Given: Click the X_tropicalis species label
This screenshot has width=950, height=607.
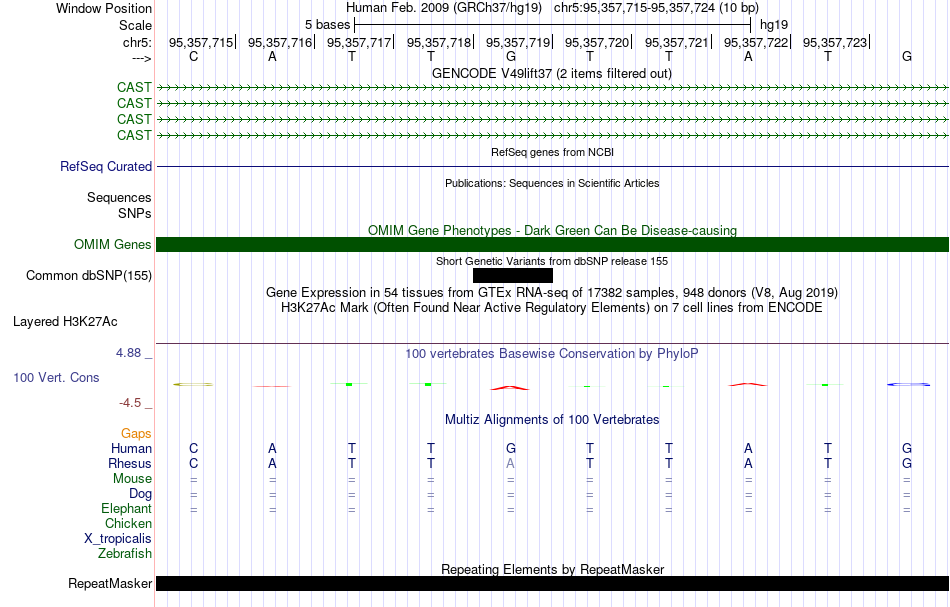Looking at the screenshot, I should tap(118, 539).
